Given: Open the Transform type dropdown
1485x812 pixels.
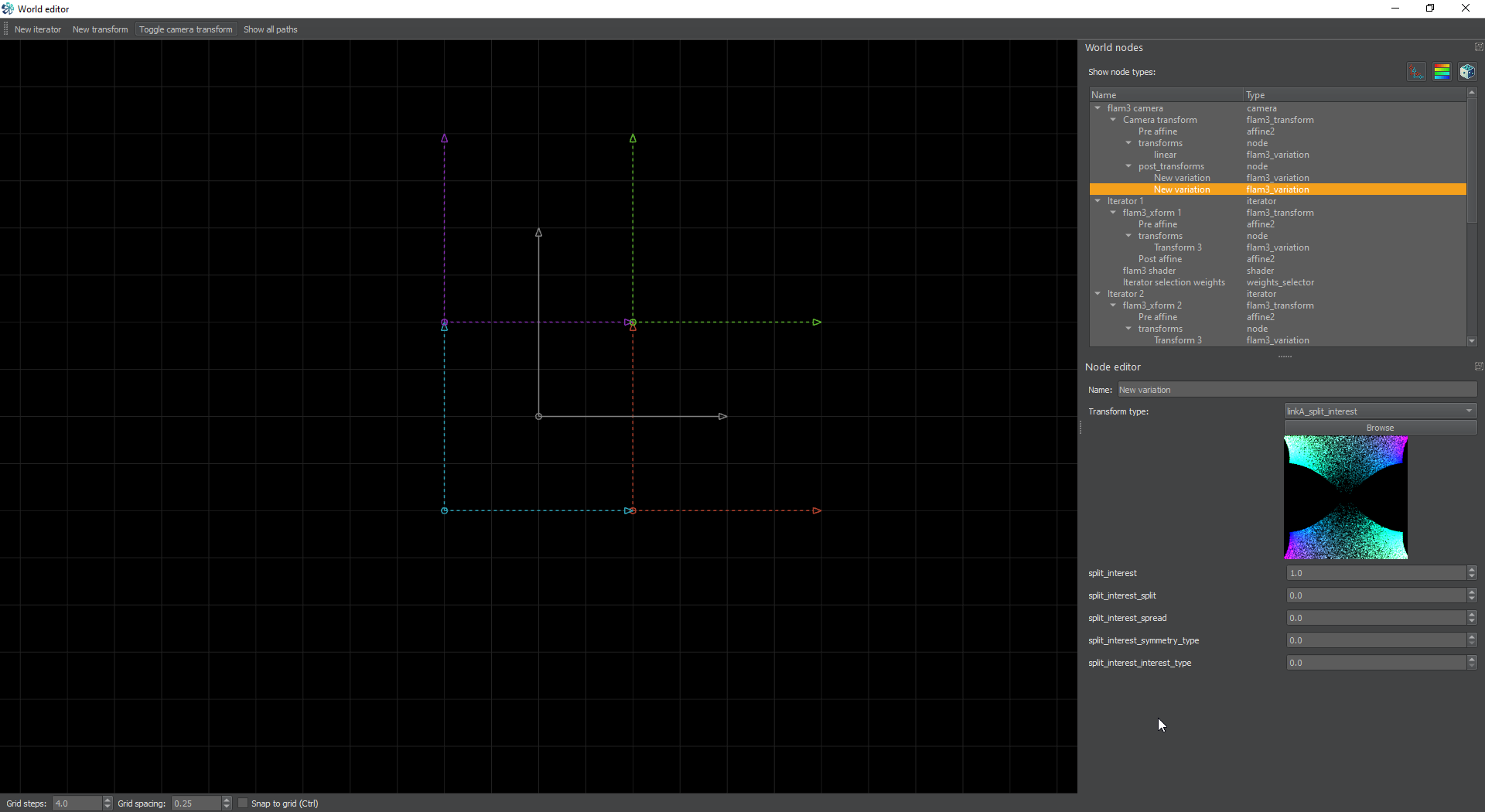Looking at the screenshot, I should (x=1381, y=411).
